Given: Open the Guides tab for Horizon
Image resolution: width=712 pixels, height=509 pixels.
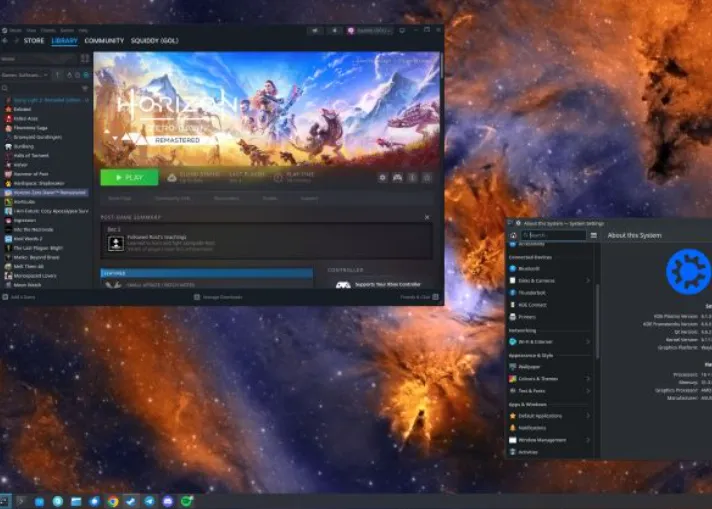Looking at the screenshot, I should (270, 198).
